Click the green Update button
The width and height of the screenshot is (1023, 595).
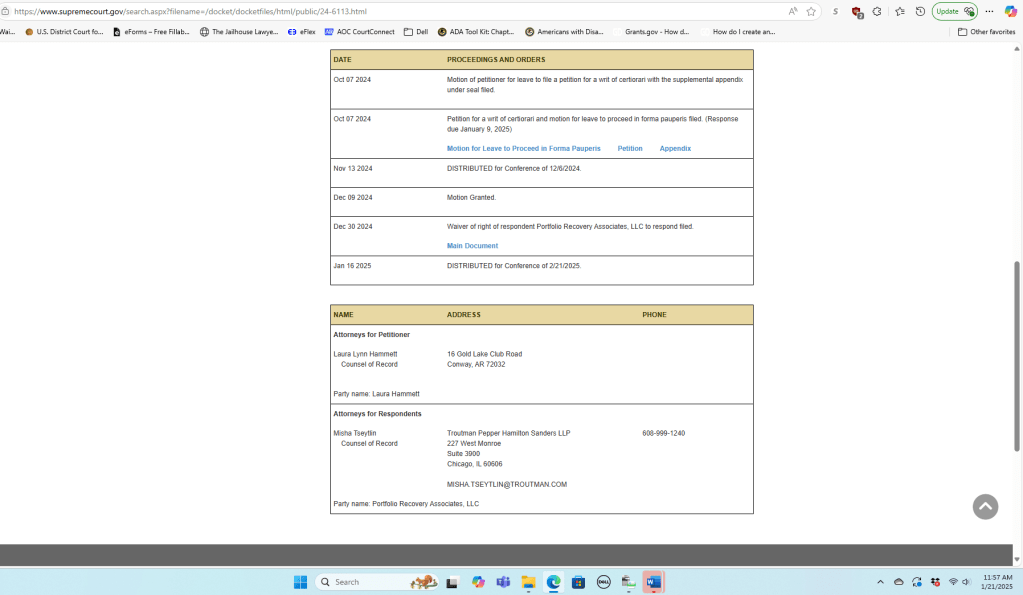click(954, 11)
